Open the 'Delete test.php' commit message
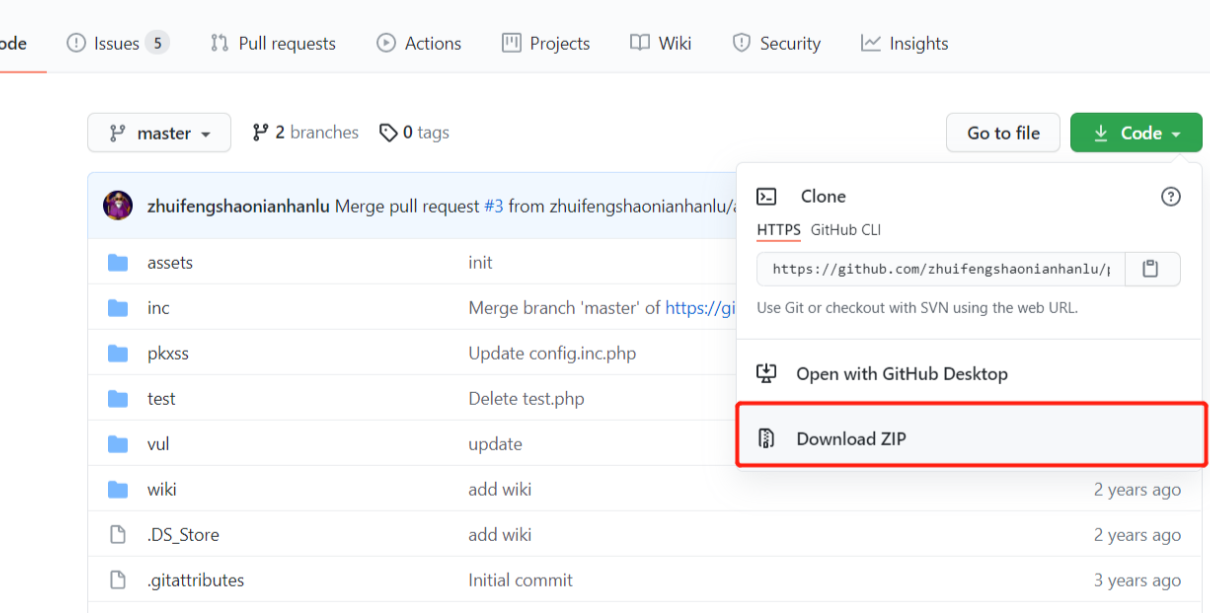 526,399
